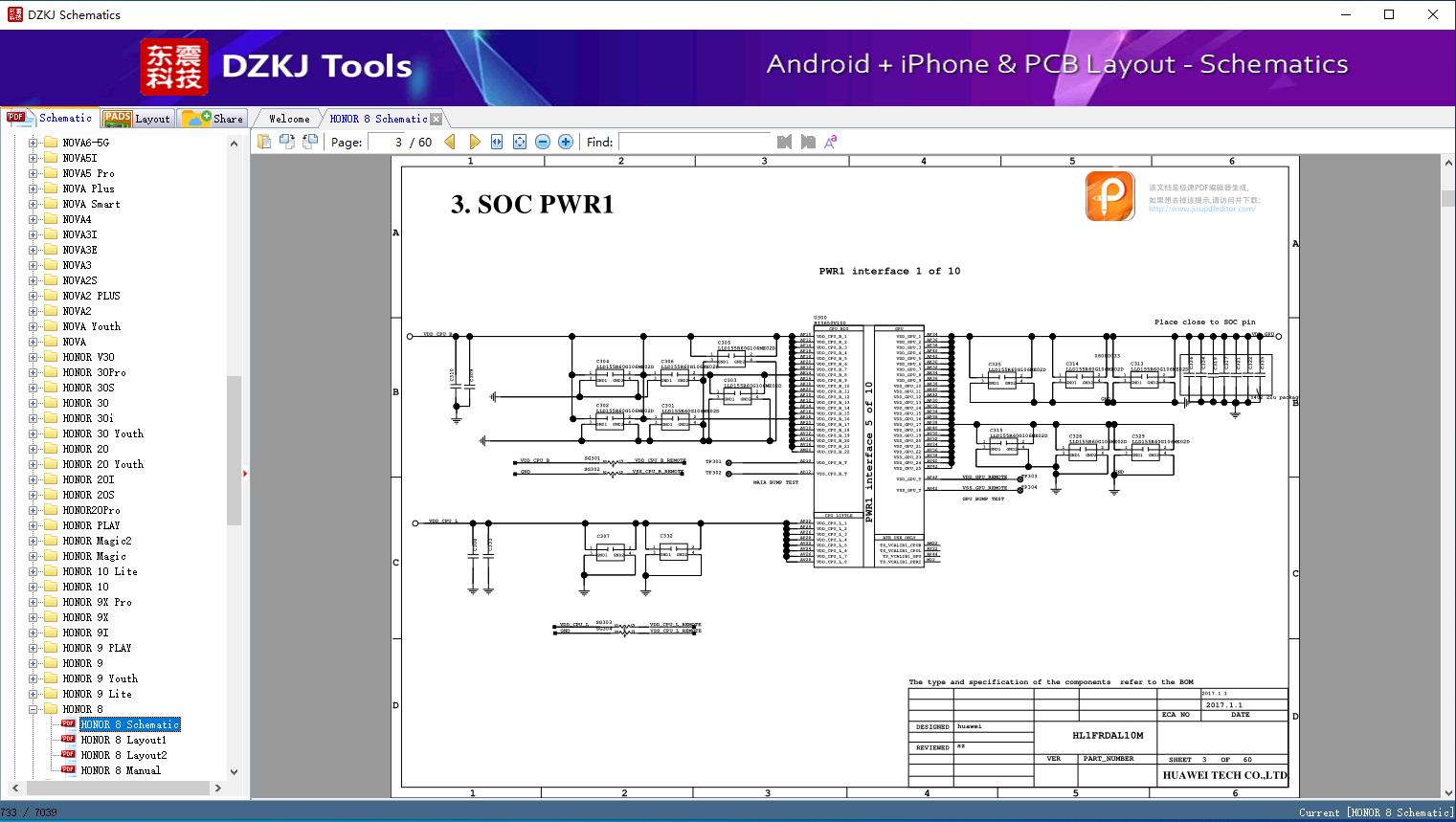Click the HONOR 20 Youth folder icon
The width and height of the screenshot is (1456, 822).
(x=51, y=464)
